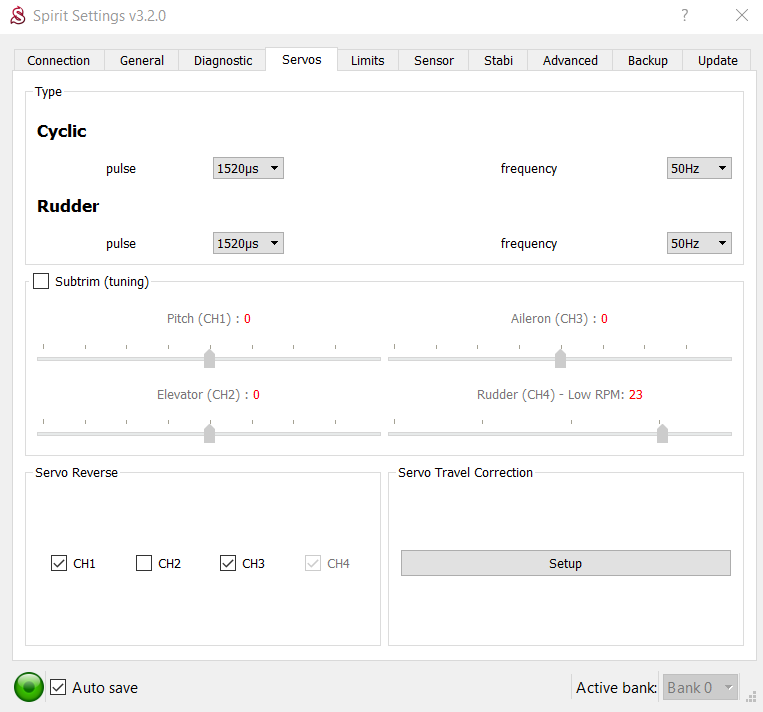Change Rudder frequency dropdown value
The width and height of the screenshot is (763, 712).
(x=699, y=243)
